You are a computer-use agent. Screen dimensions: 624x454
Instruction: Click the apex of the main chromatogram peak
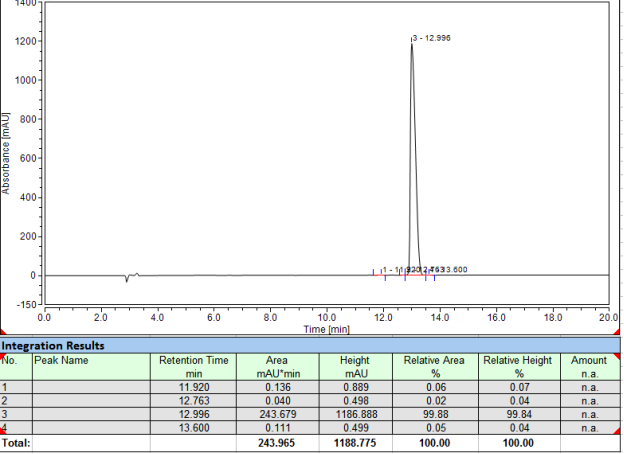pyautogui.click(x=411, y=43)
